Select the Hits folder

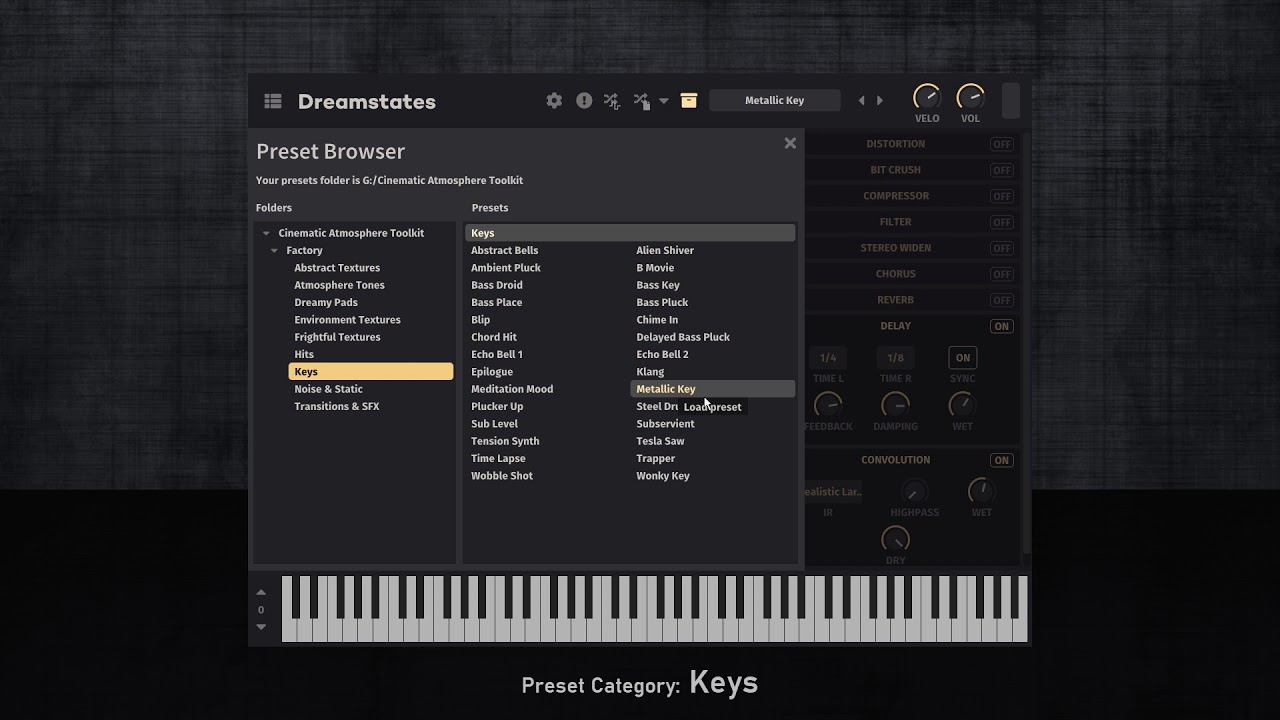coord(304,354)
